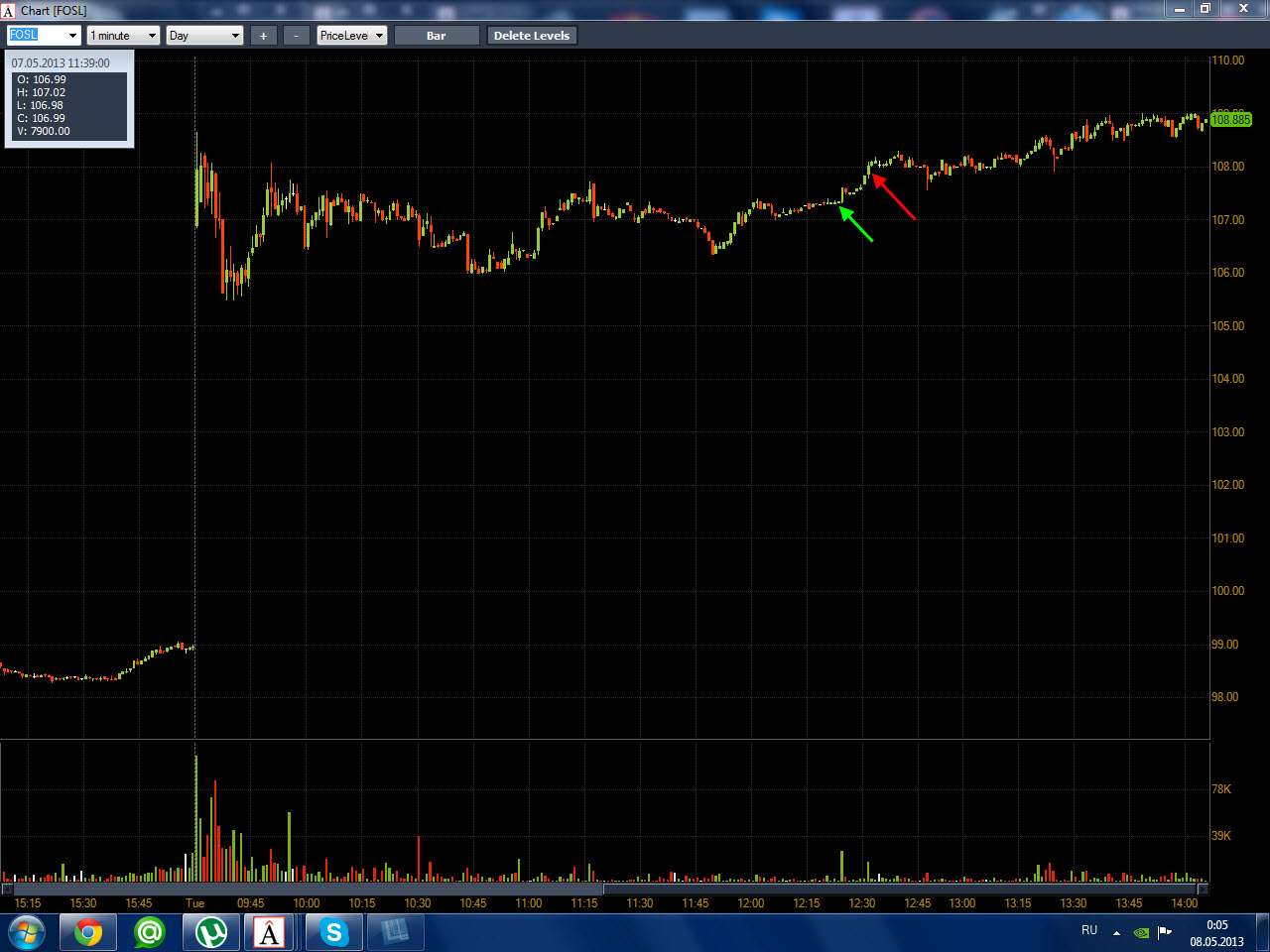The width and height of the screenshot is (1270, 952).
Task: Expand the PriceLevel dropdown
Action: tap(352, 36)
